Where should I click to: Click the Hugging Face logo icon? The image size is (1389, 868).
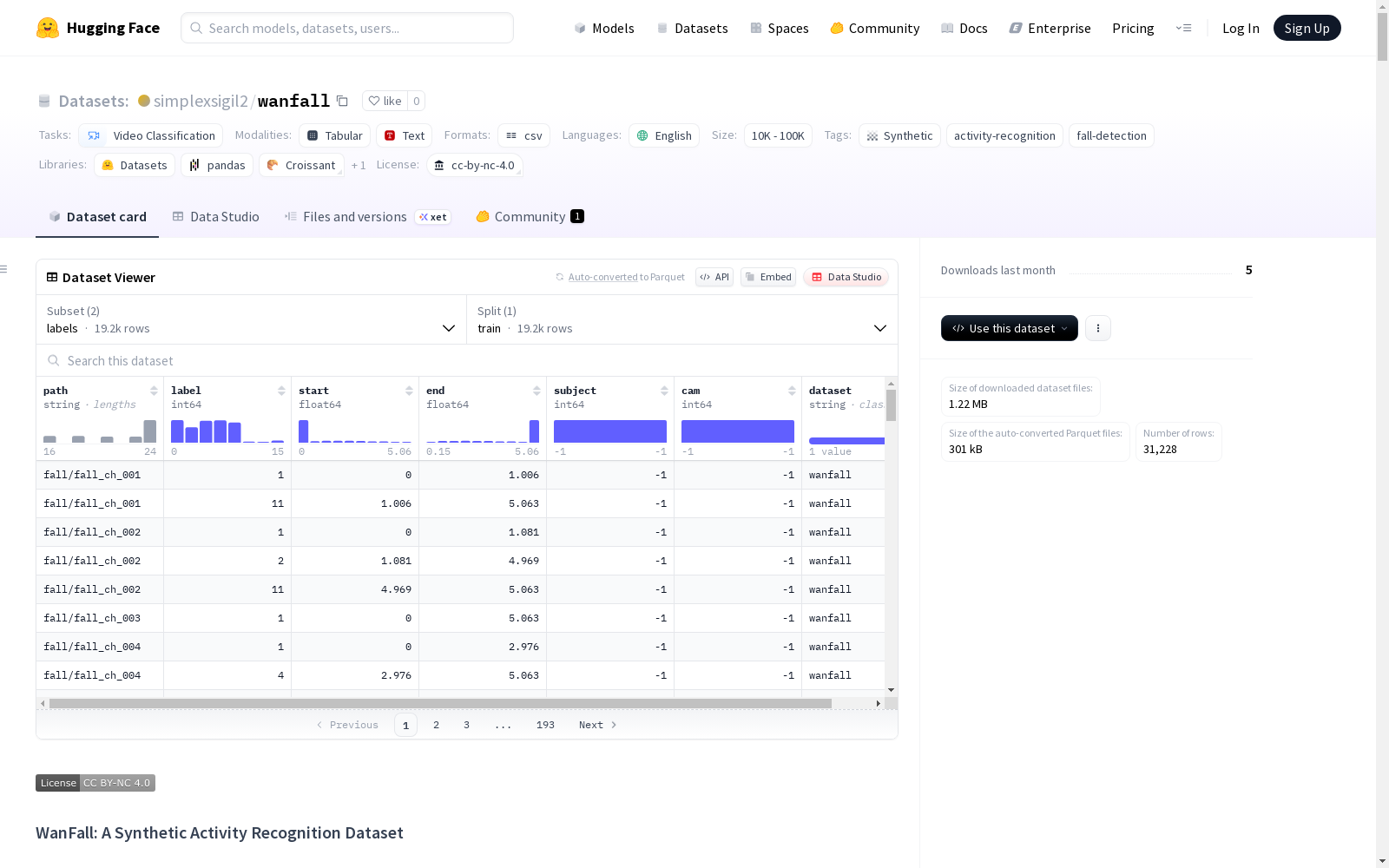click(48, 28)
